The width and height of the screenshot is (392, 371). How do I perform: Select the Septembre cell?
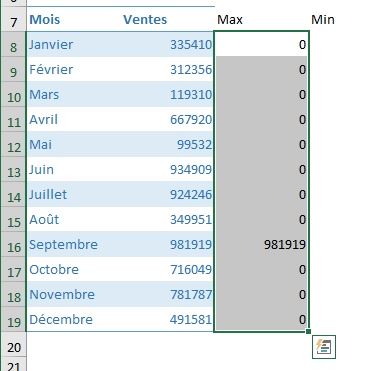tap(74, 244)
